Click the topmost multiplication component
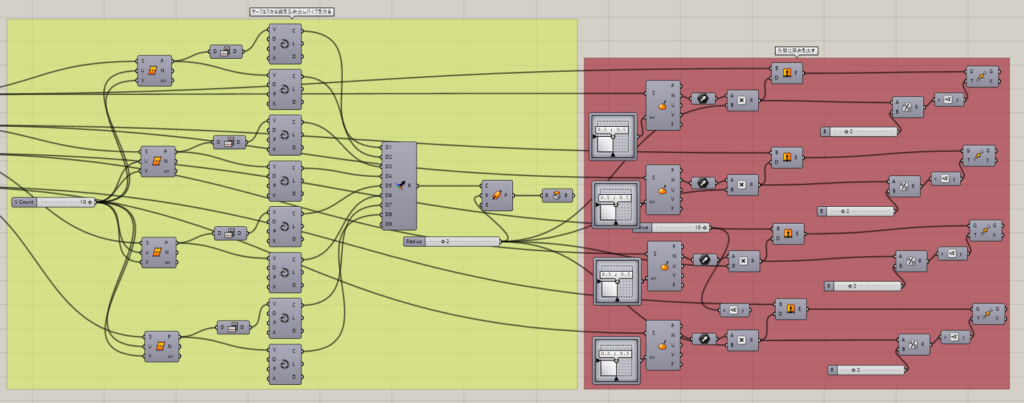The image size is (1024, 403). (743, 101)
